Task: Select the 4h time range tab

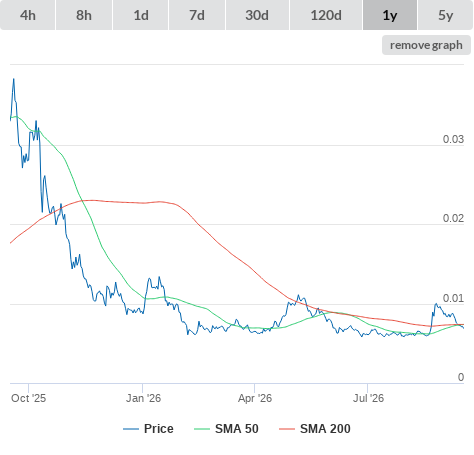Action: [x=28, y=15]
